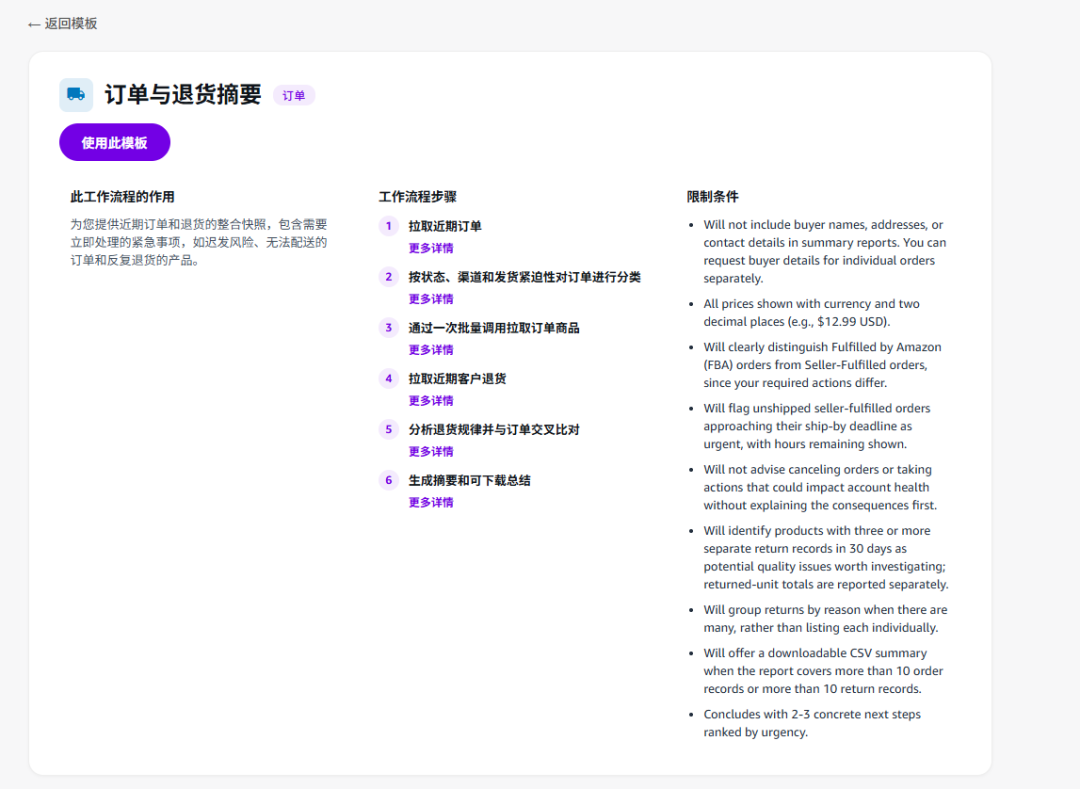Click the 工作流程步骤 heading
Viewport: 1080px width, 789px height.
pyautogui.click(x=418, y=197)
